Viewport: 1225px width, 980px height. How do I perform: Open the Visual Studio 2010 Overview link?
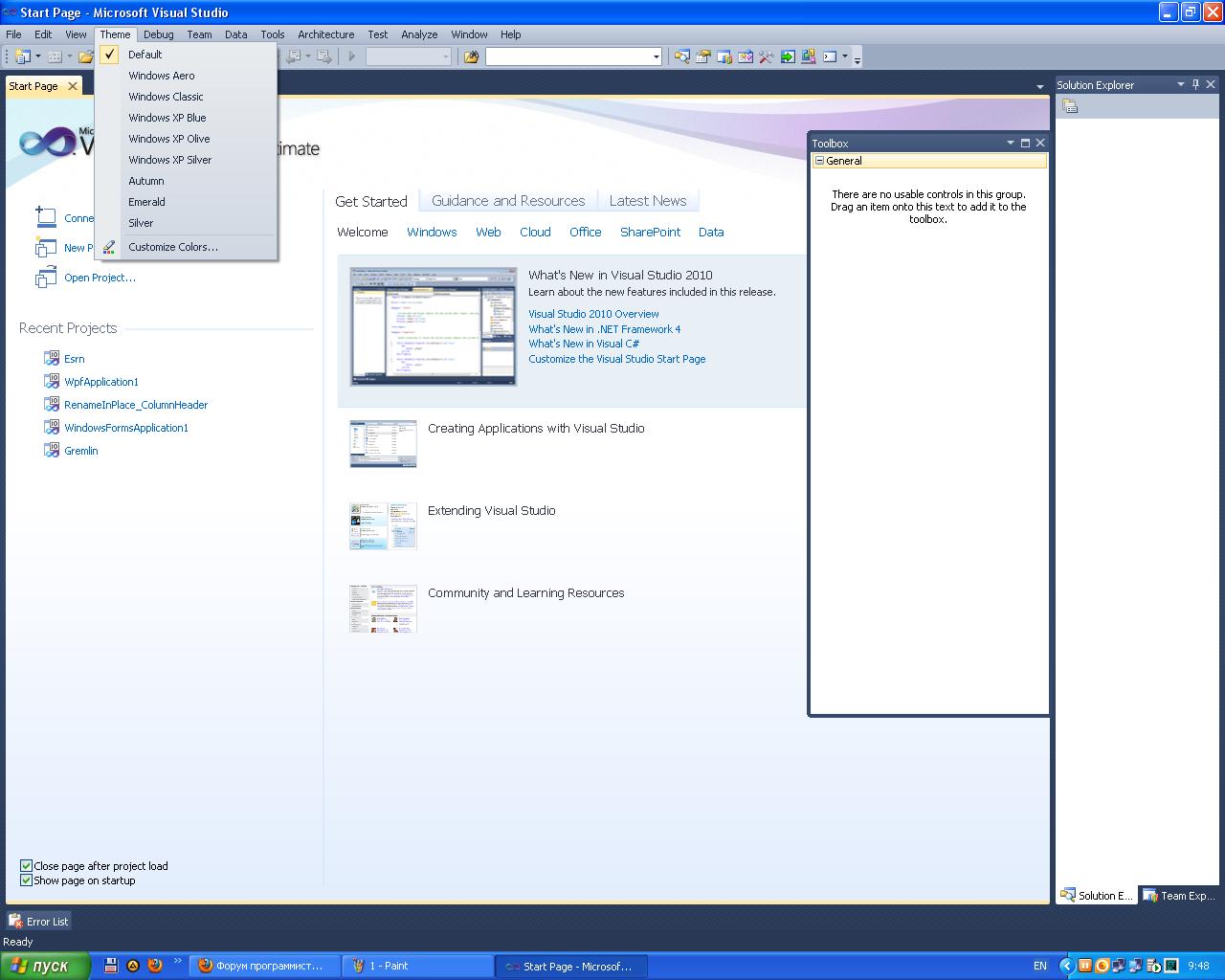[x=593, y=314]
